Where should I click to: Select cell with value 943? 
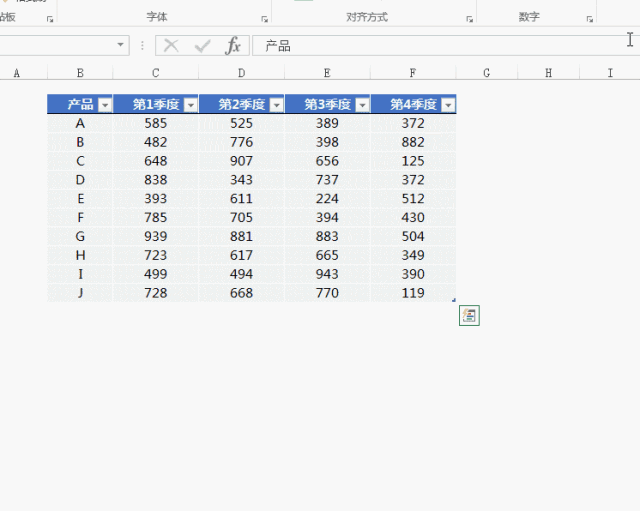[x=327, y=274]
